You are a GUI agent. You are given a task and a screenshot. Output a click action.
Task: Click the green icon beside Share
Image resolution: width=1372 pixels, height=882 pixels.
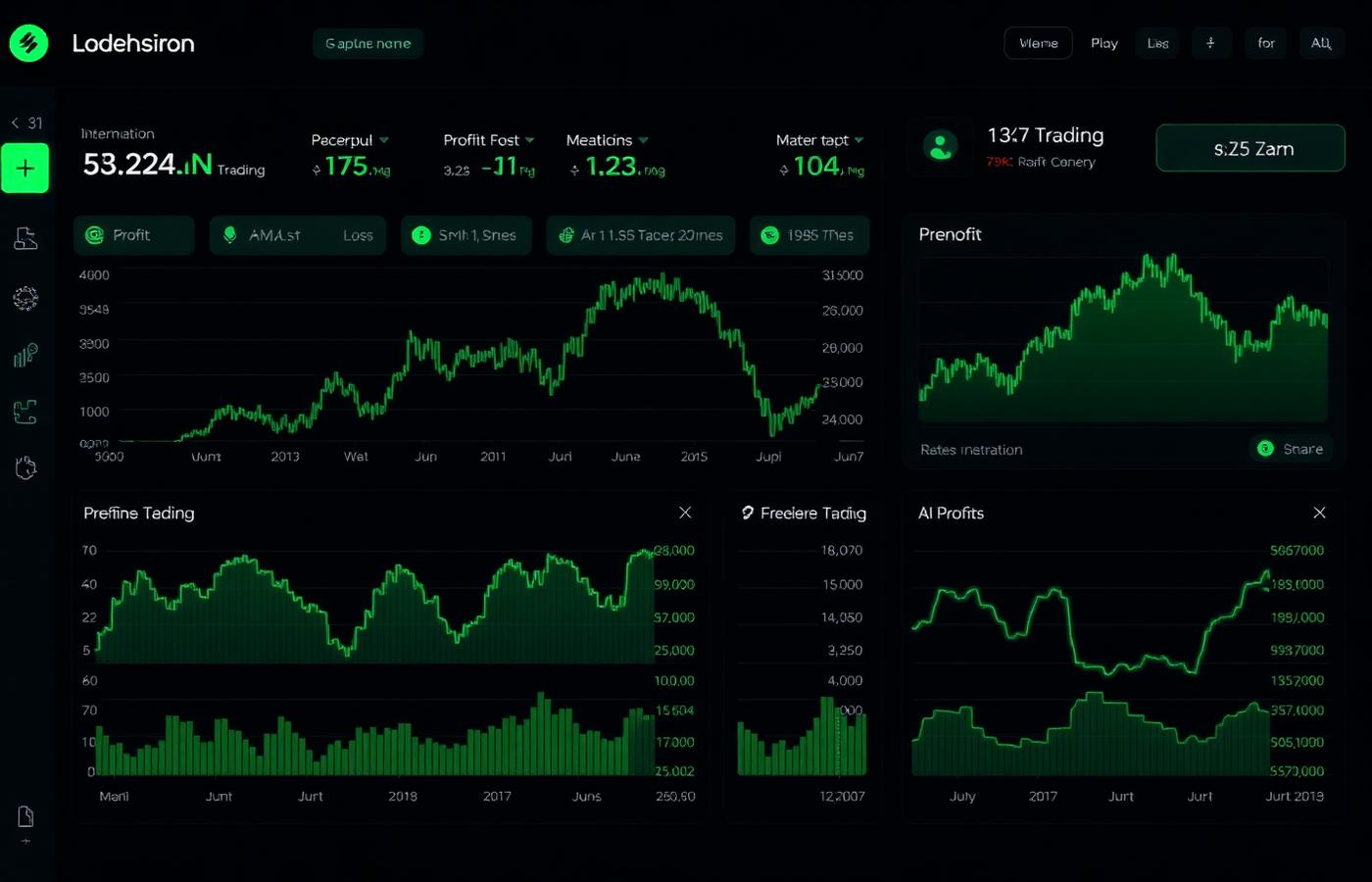1265,449
